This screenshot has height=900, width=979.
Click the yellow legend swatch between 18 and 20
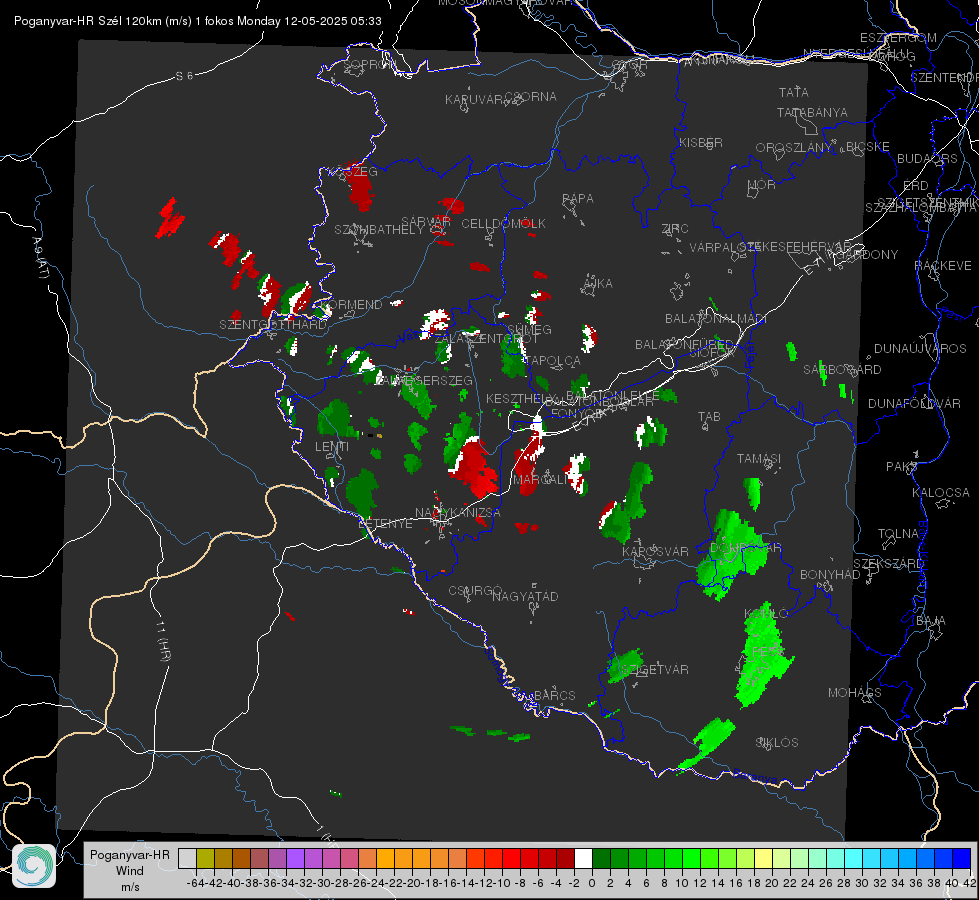tap(763, 858)
